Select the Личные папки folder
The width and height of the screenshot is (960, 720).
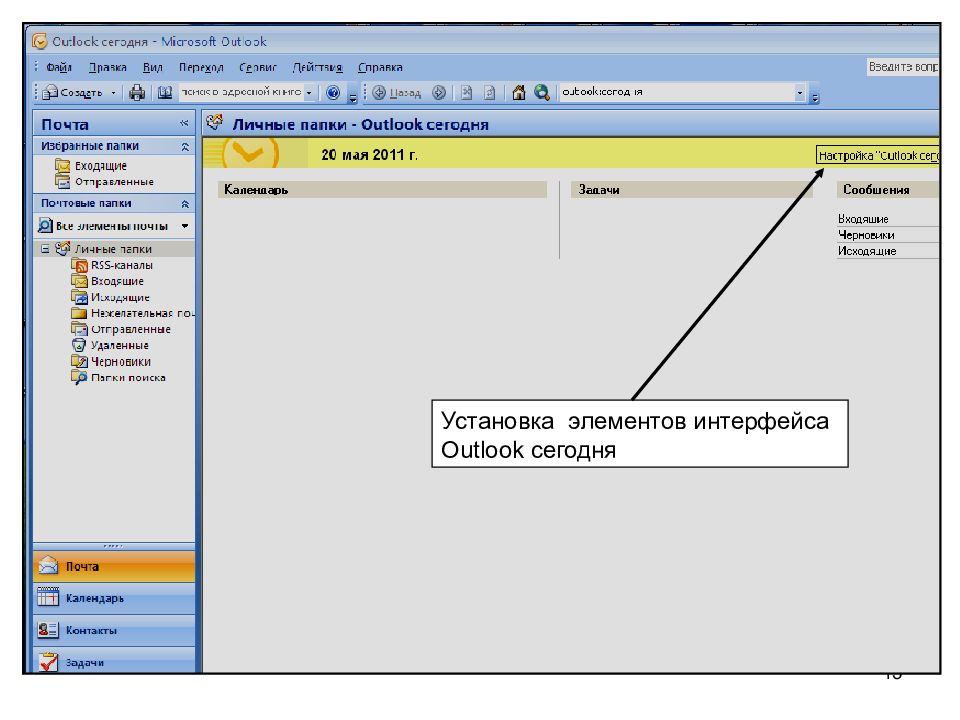pos(113,249)
